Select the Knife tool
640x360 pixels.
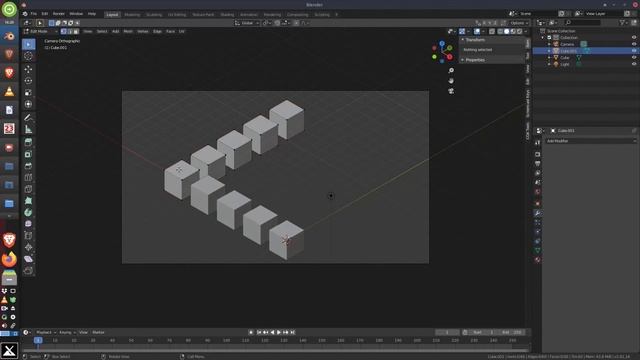(28, 189)
